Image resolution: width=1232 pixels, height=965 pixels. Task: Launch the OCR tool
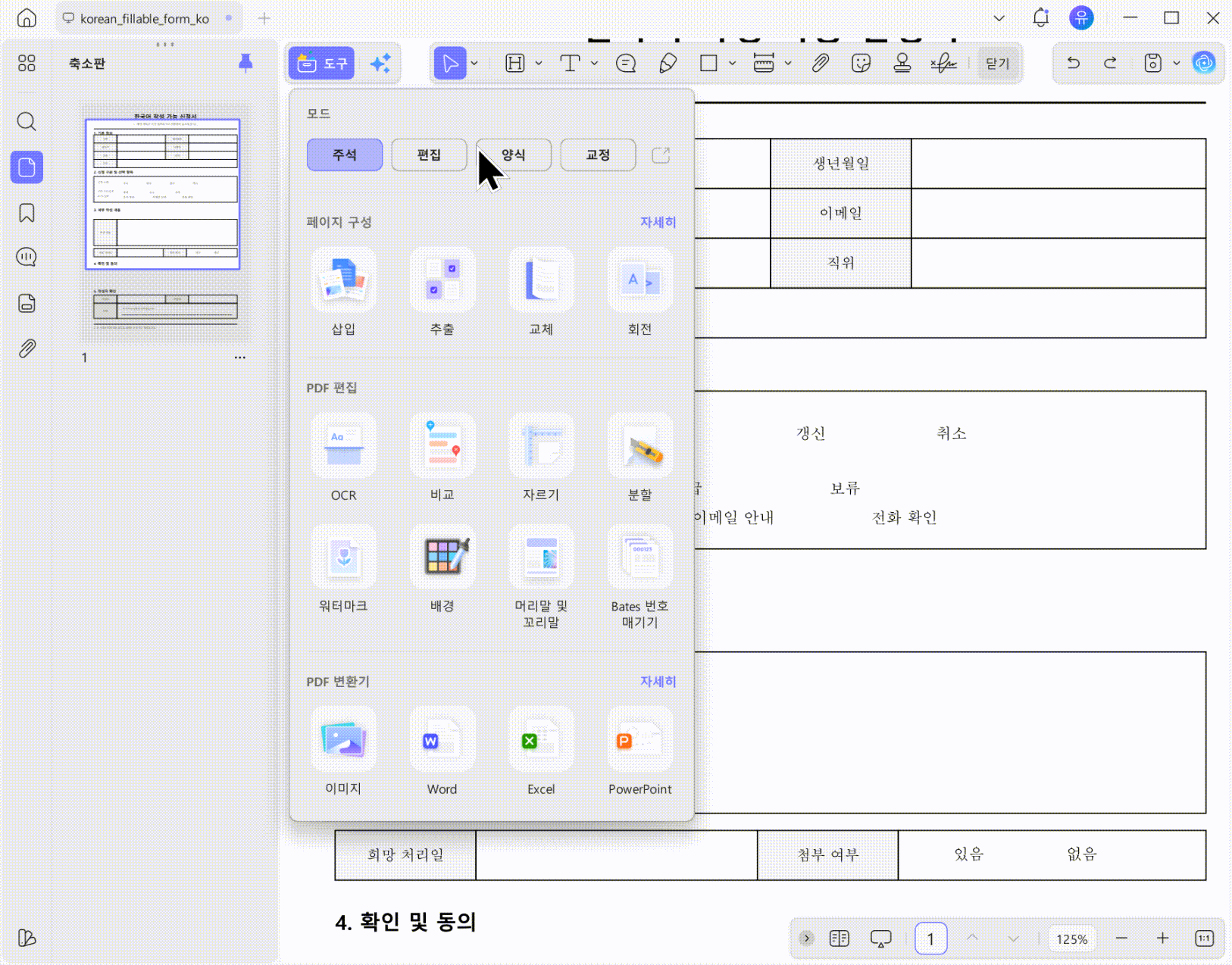pos(343,458)
